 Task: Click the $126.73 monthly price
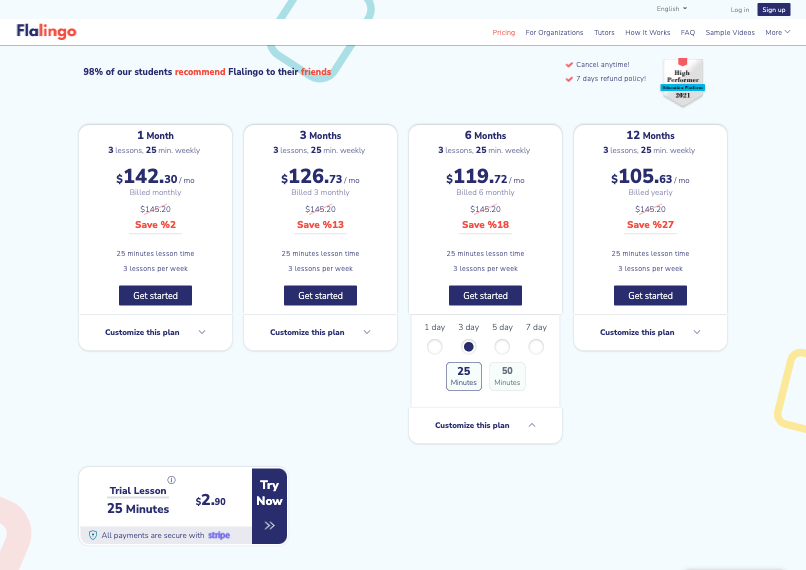click(x=320, y=177)
